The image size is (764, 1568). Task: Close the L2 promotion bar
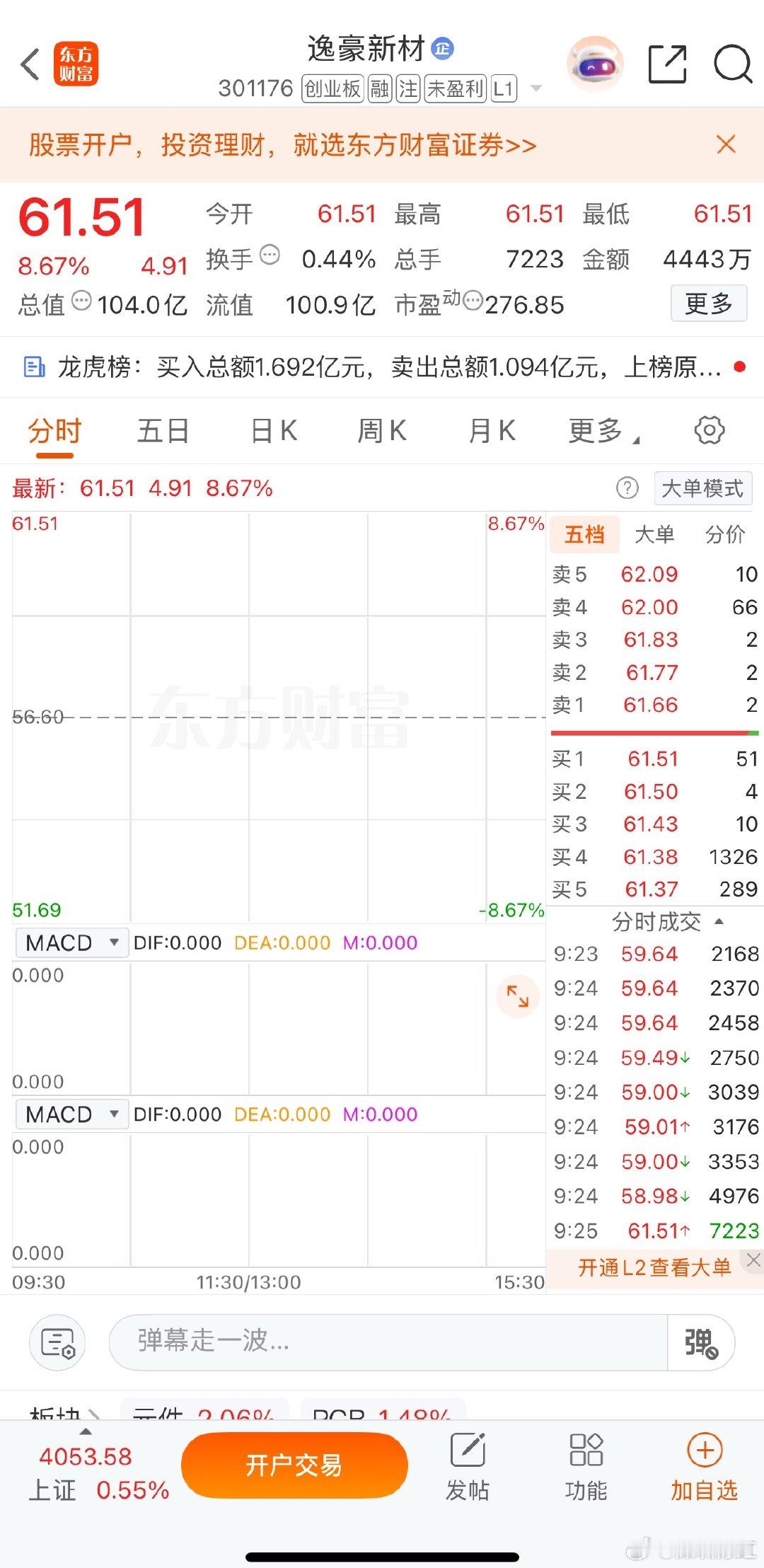click(x=753, y=1260)
